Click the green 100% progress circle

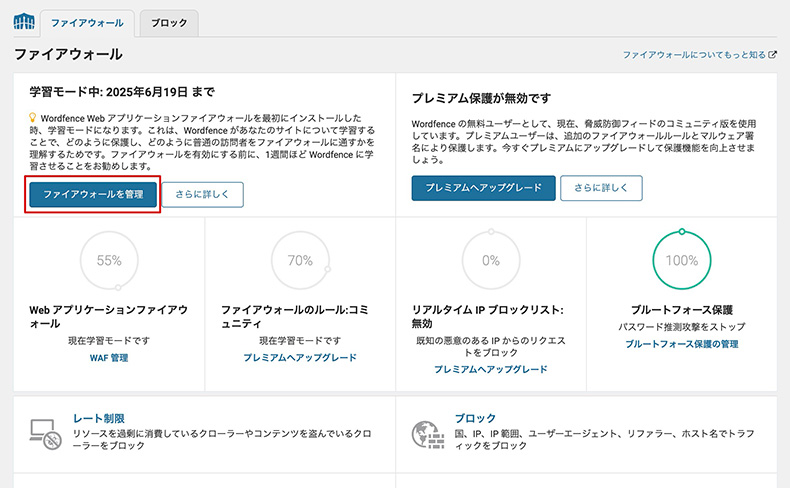pyautogui.click(x=682, y=260)
